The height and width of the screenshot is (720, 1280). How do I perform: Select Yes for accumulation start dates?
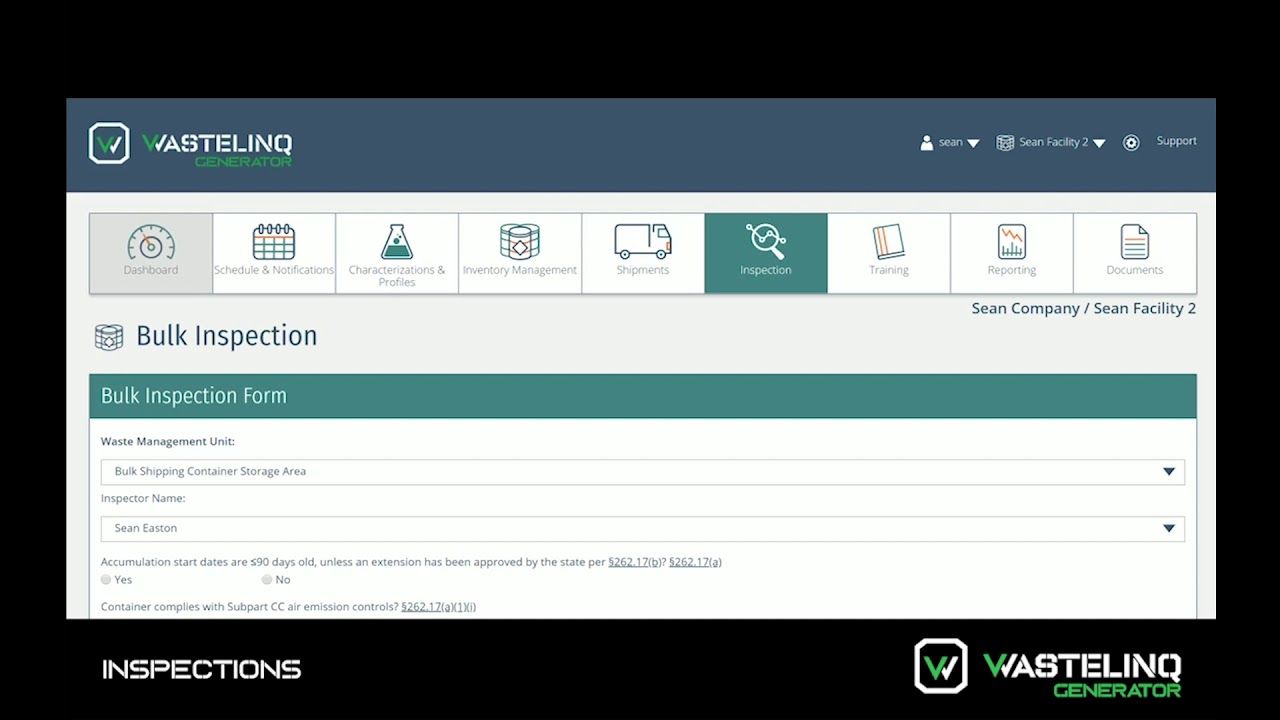pyautogui.click(x=106, y=580)
